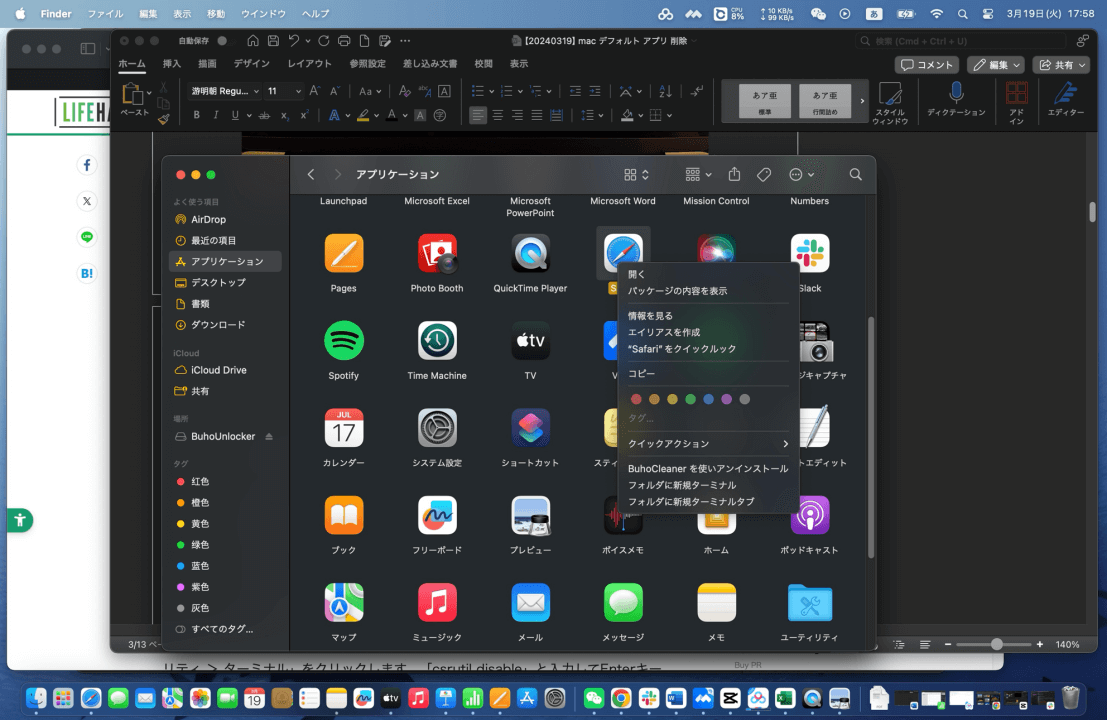The height and width of the screenshot is (720, 1107).
Task: Open Finder group-by dropdown
Action: pyautogui.click(x=698, y=174)
